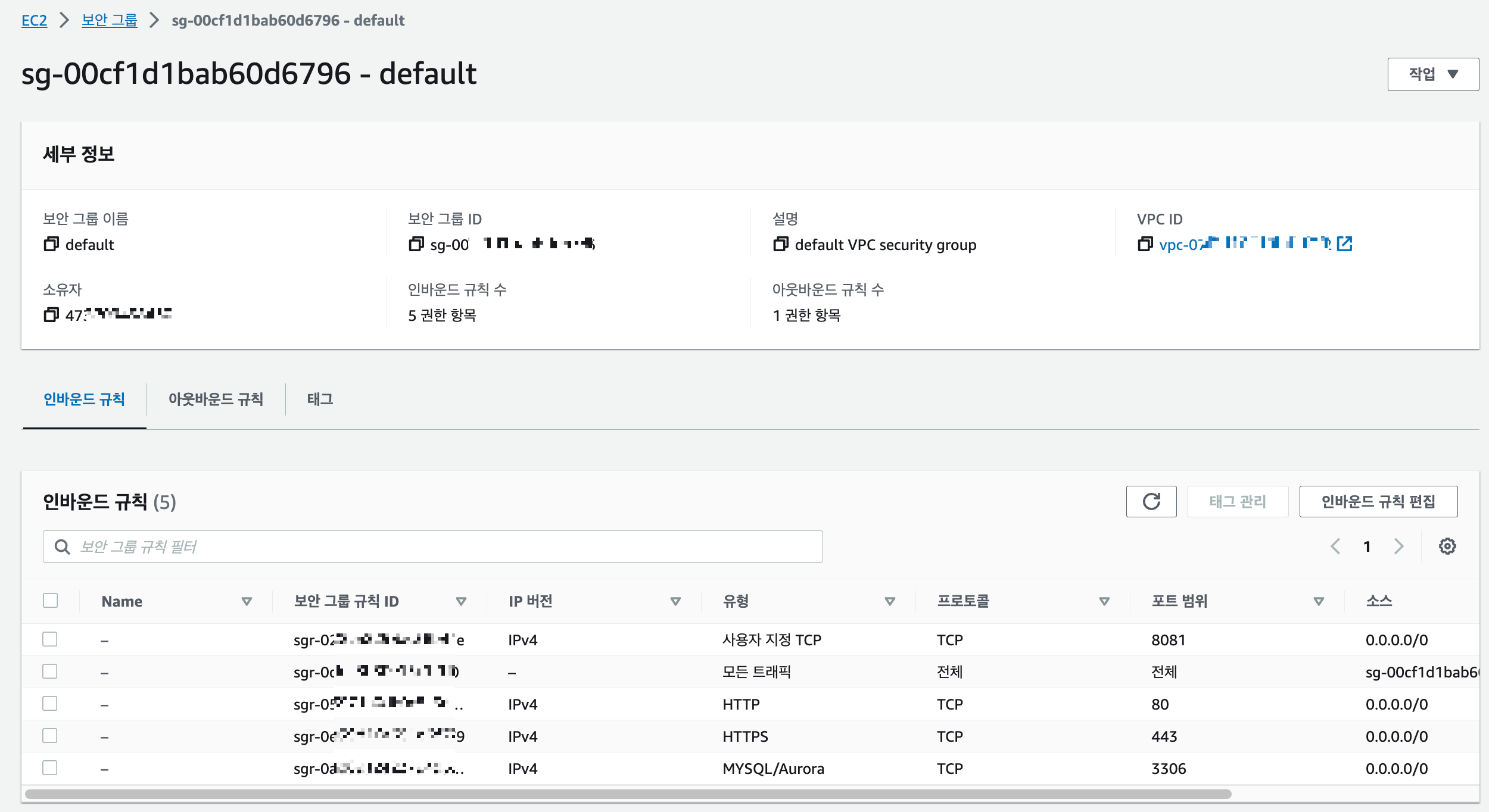Screen dimensions: 1489x812
Task: Open VPC in new tab icon
Action: tap(1344, 243)
